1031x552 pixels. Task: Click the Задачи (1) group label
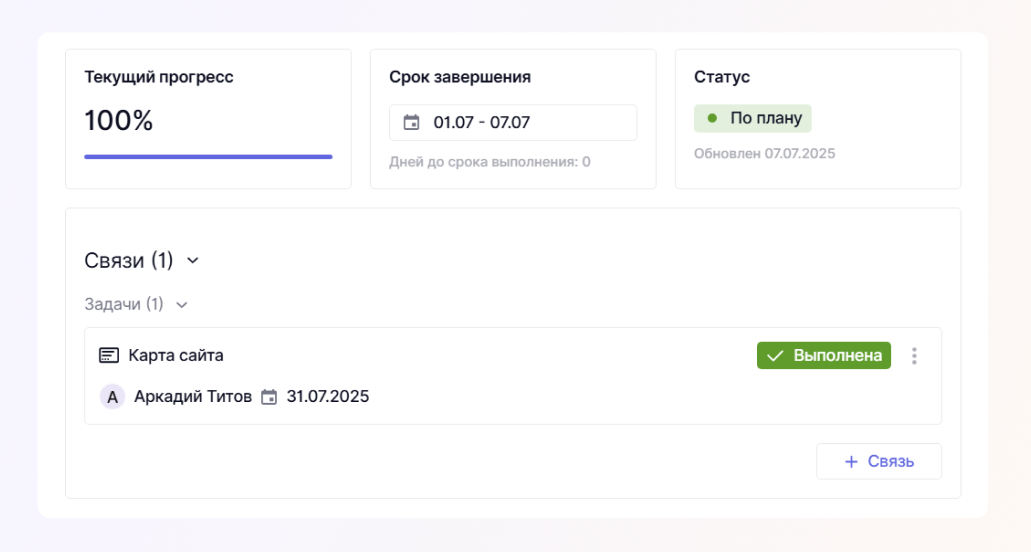pyautogui.click(x=124, y=304)
